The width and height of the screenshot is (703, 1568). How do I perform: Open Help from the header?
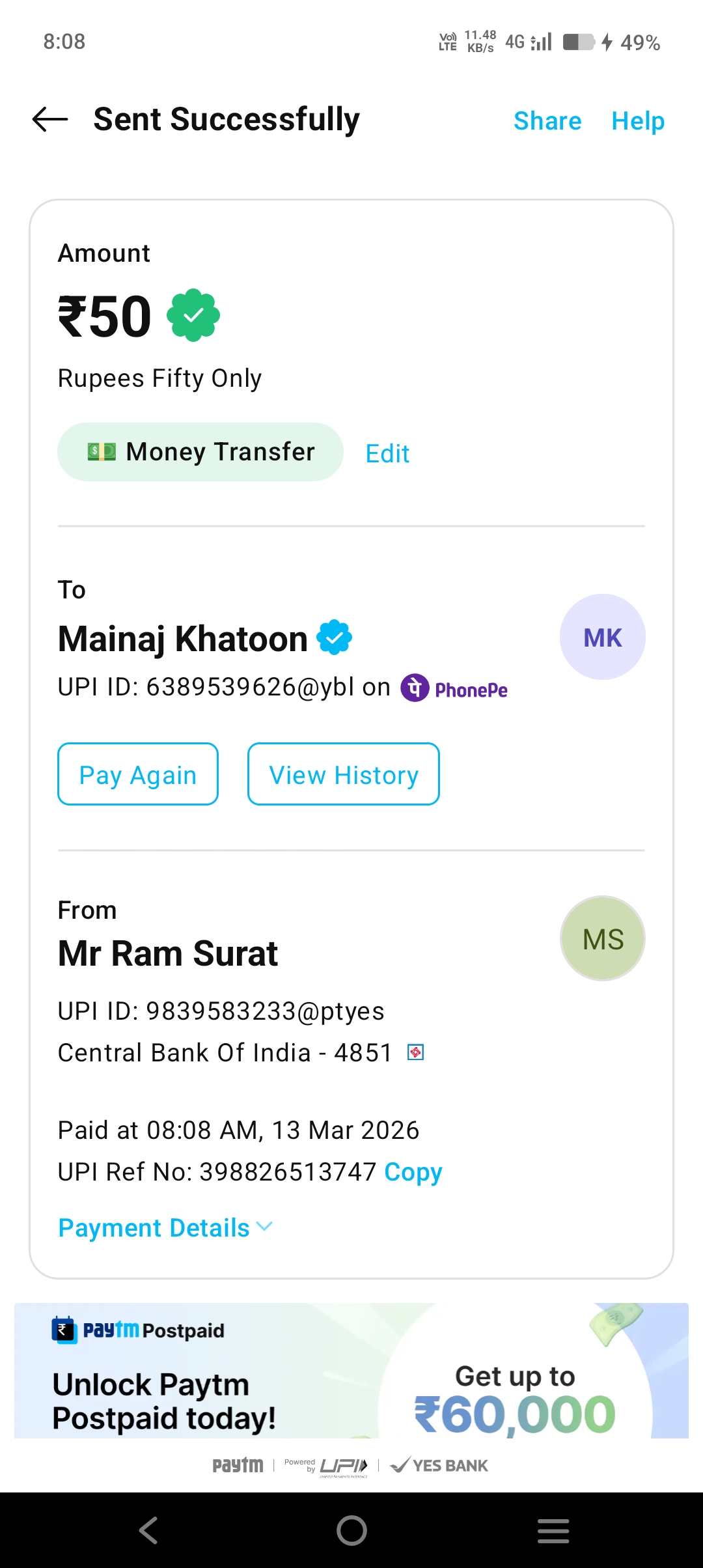[638, 121]
